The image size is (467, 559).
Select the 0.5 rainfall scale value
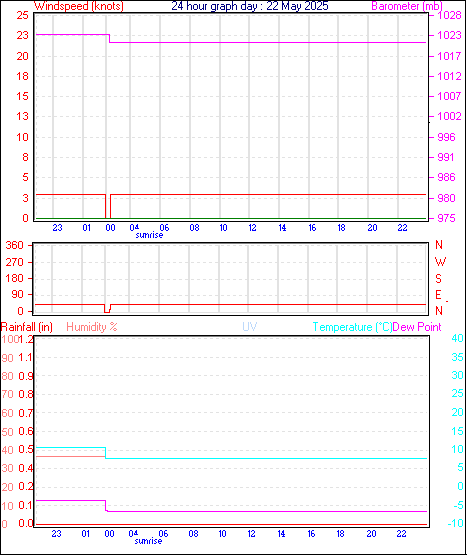click(x=26, y=450)
